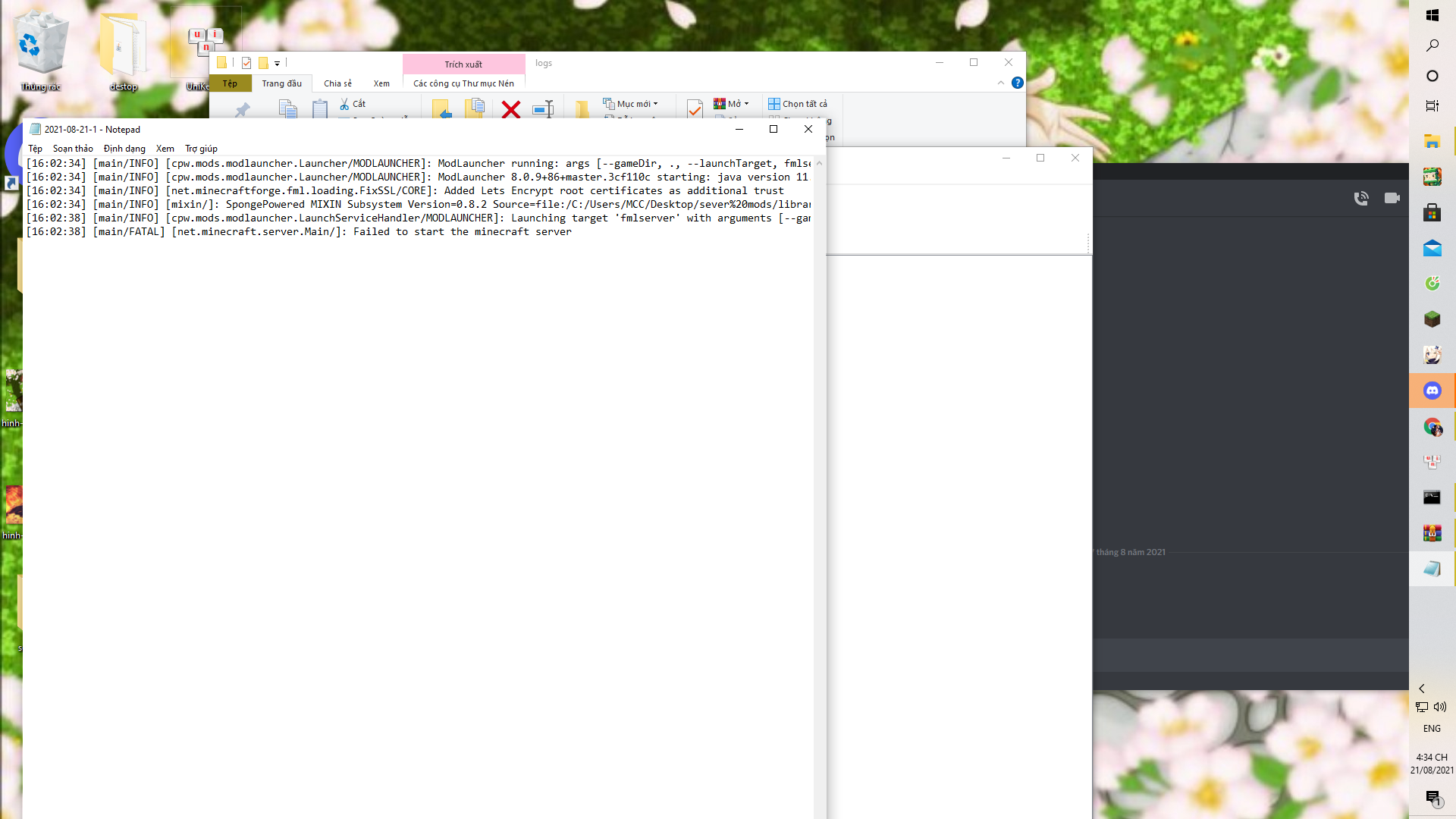This screenshot has height=819, width=1456.
Task: Open Notepad Định dạng menu
Action: click(x=124, y=149)
